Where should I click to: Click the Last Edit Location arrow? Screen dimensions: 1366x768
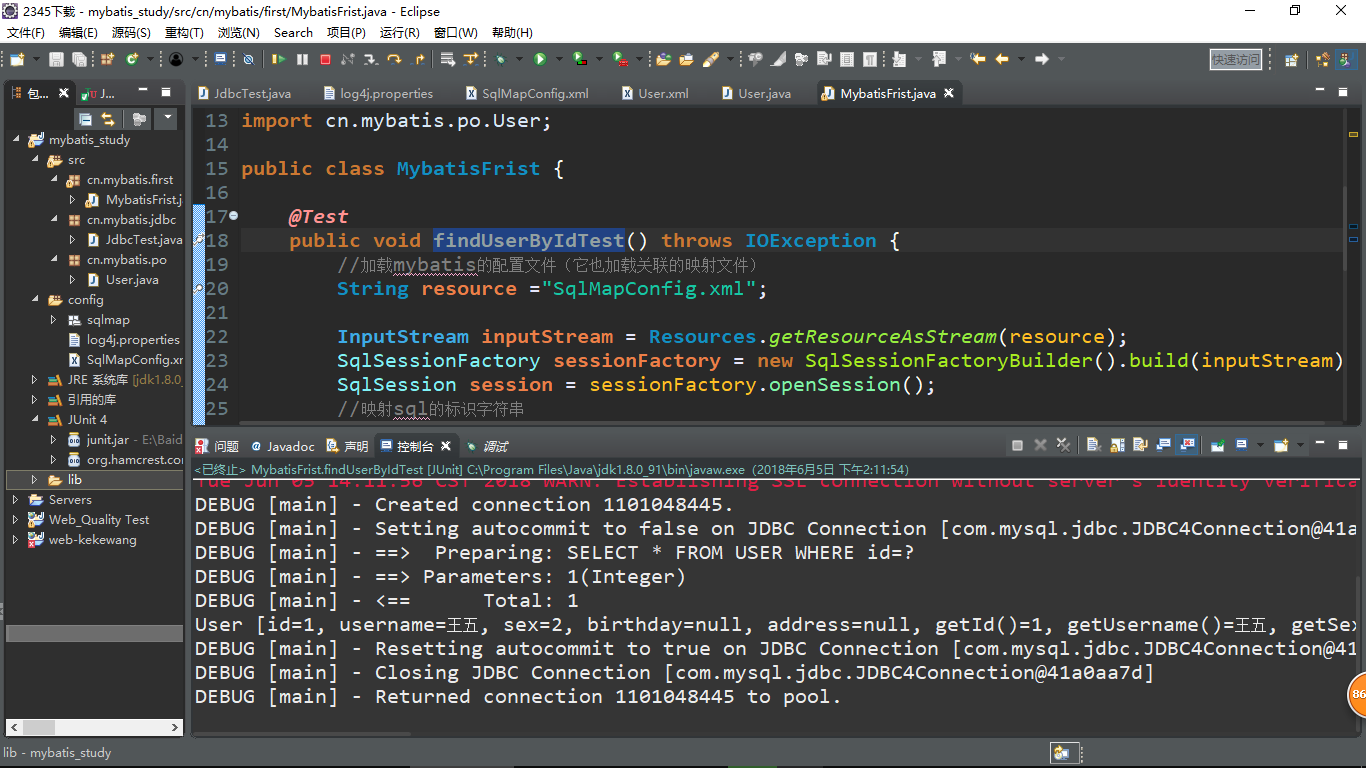[978, 59]
